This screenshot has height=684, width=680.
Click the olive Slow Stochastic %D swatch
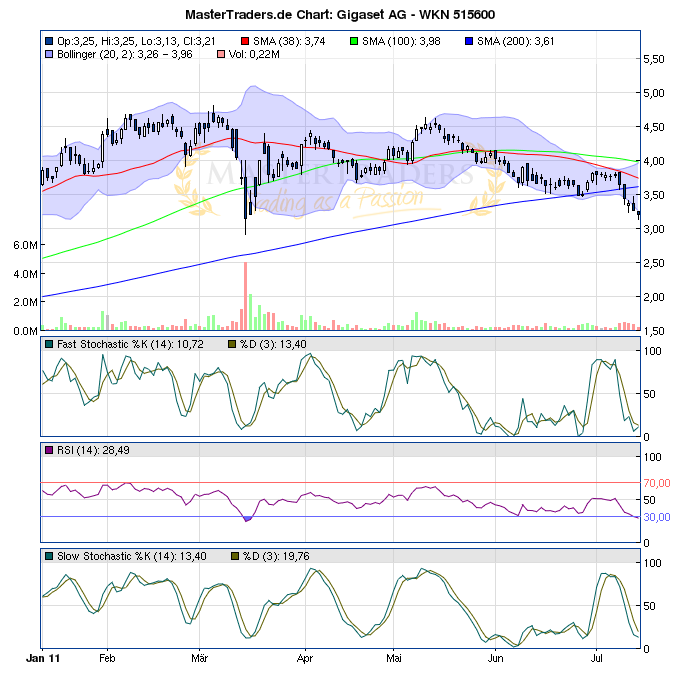(x=235, y=557)
